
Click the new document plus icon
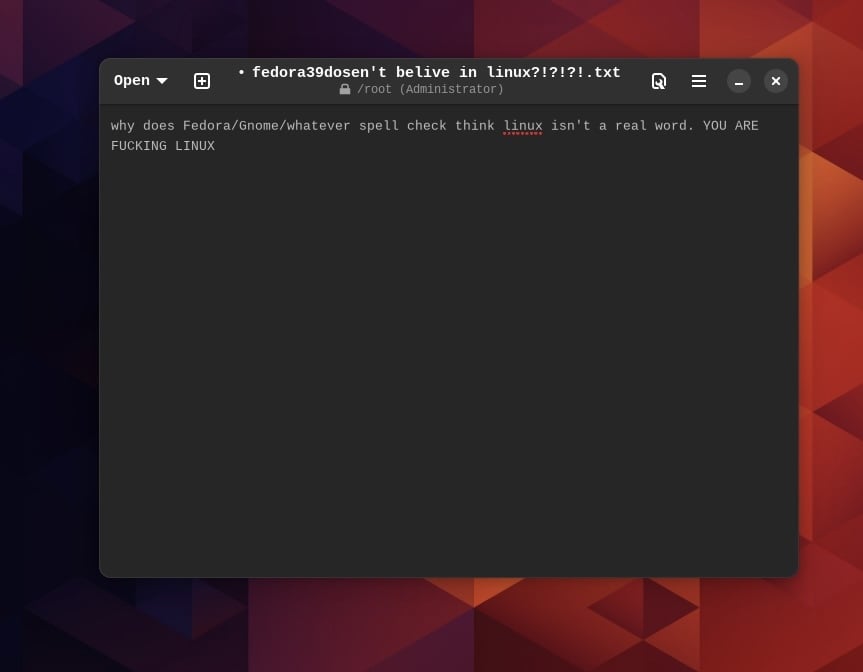[x=202, y=81]
